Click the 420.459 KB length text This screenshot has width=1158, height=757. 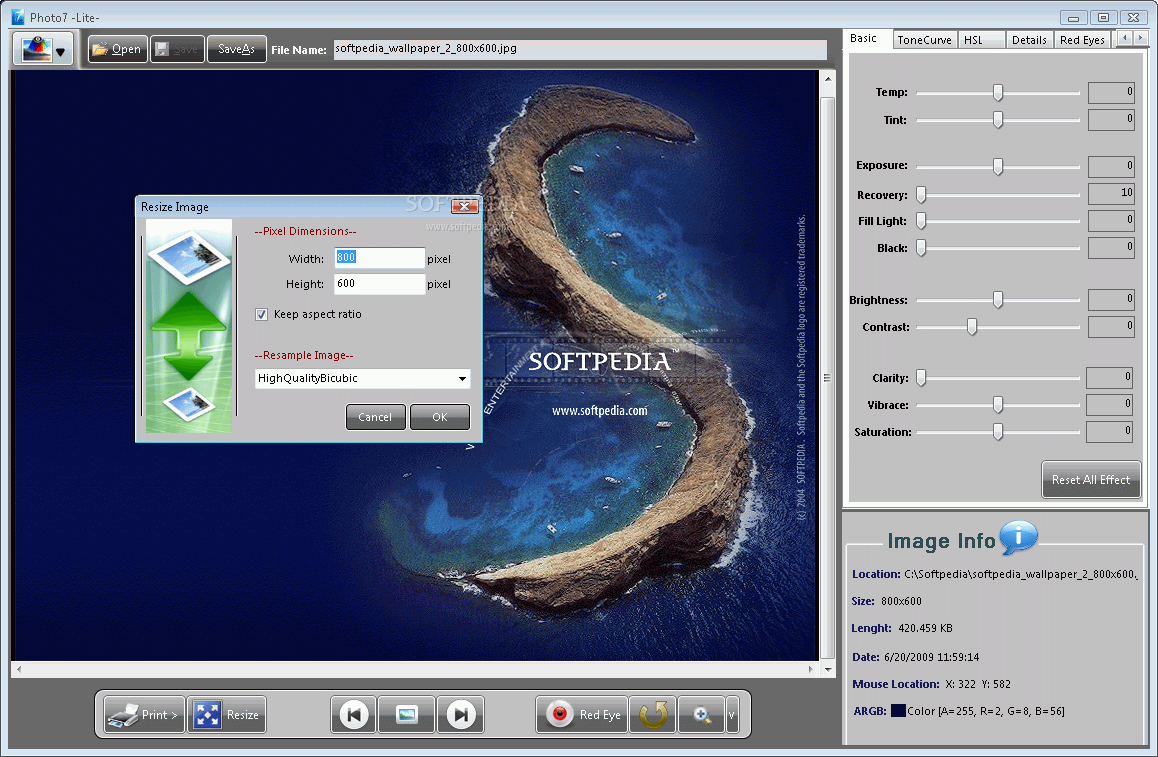point(925,628)
